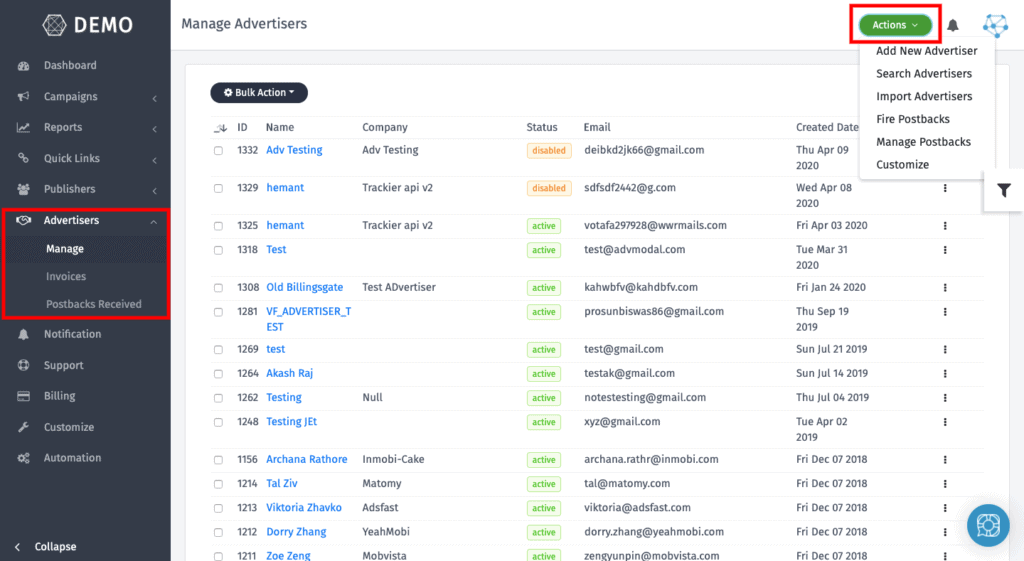Image resolution: width=1024 pixels, height=561 pixels.
Task: Open notifications bell in top header
Action: click(x=953, y=25)
